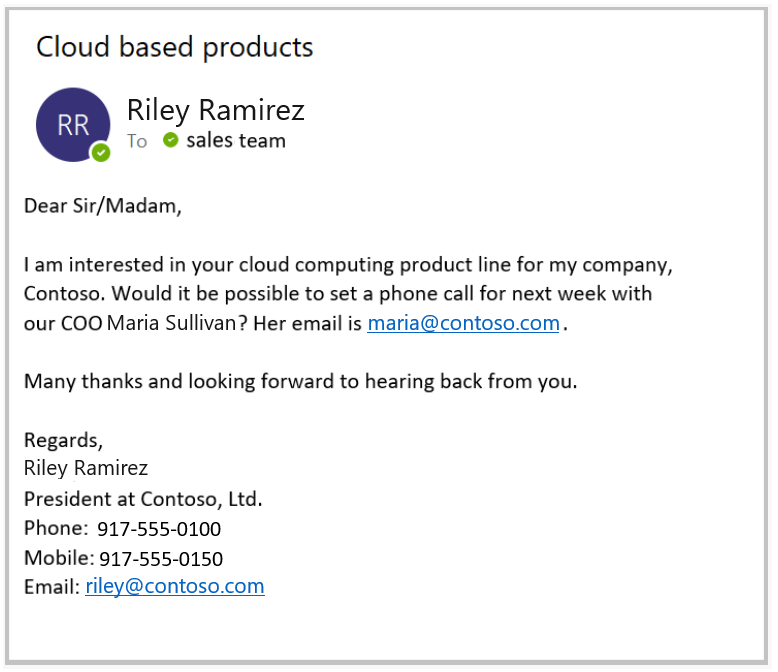Click the RR sender avatar circle

point(72,125)
